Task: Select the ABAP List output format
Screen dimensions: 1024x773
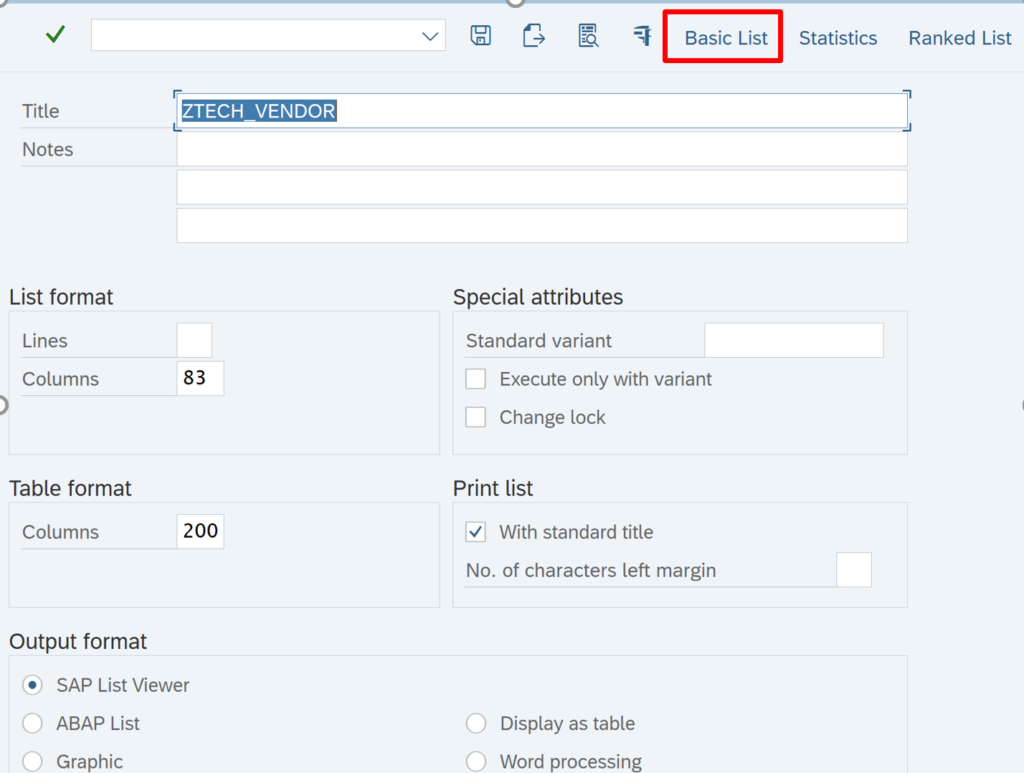Action: tap(31, 723)
